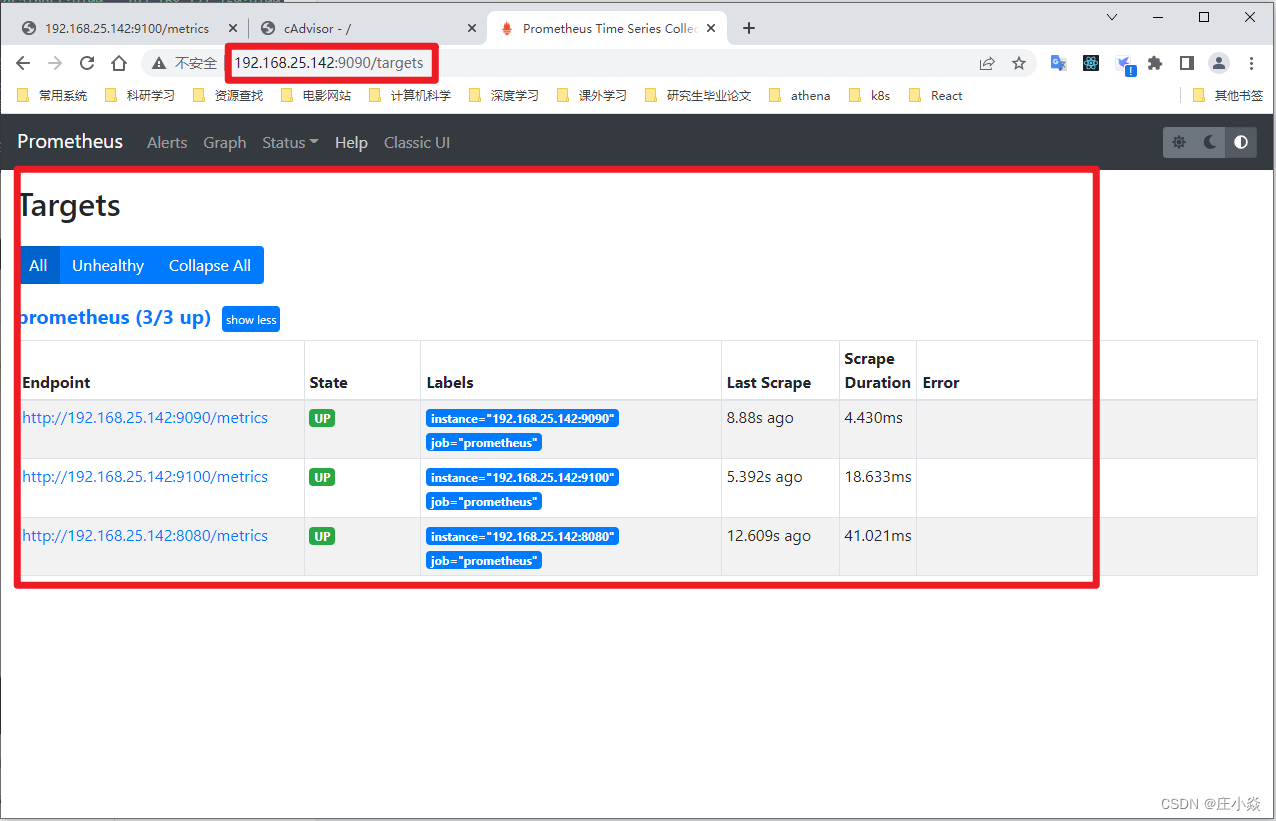
Task: Select the All targets filter
Action: 38,265
